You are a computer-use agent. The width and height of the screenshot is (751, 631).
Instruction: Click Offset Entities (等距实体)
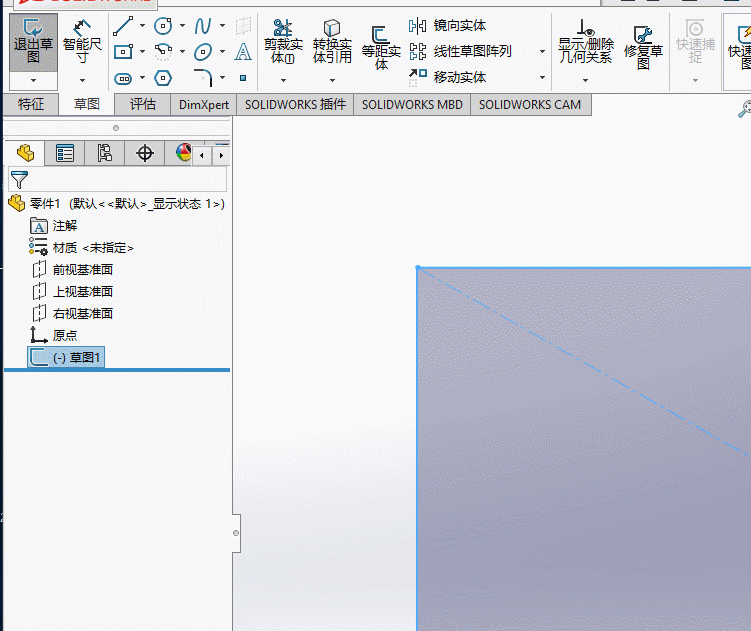(x=381, y=48)
